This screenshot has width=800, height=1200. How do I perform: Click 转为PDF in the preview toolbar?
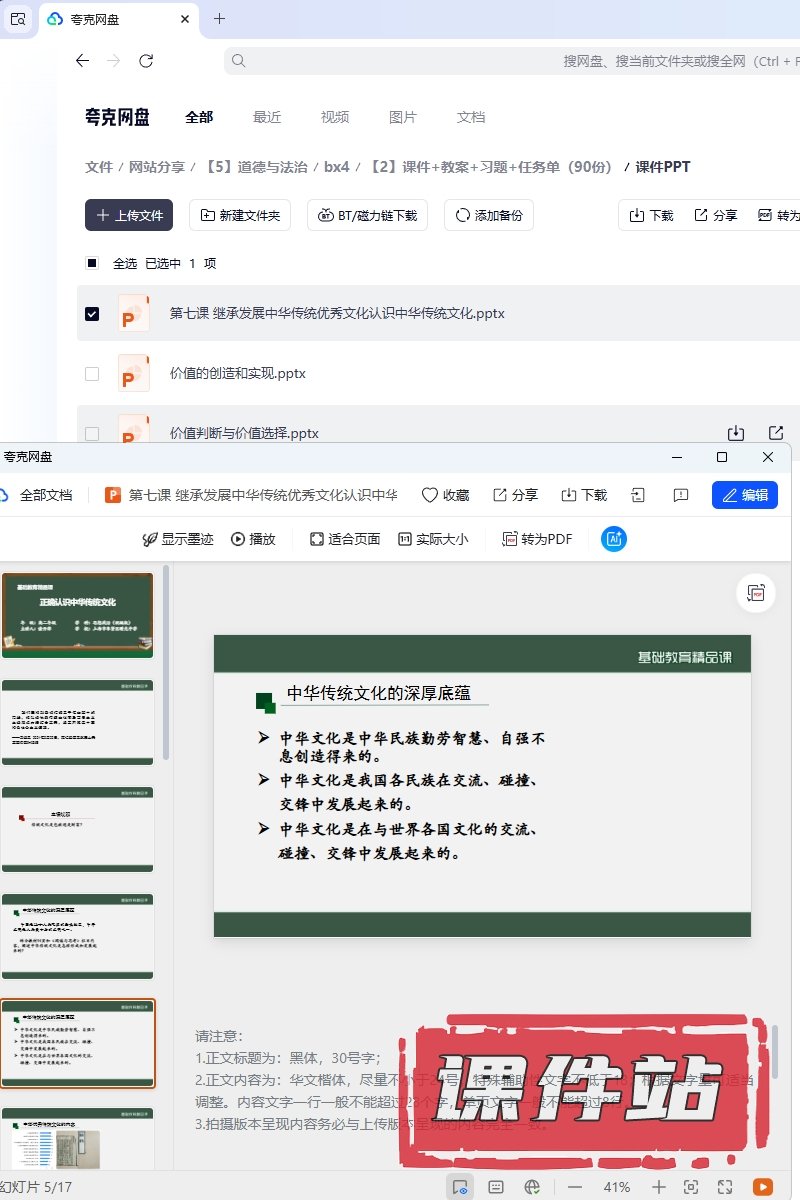[x=537, y=539]
